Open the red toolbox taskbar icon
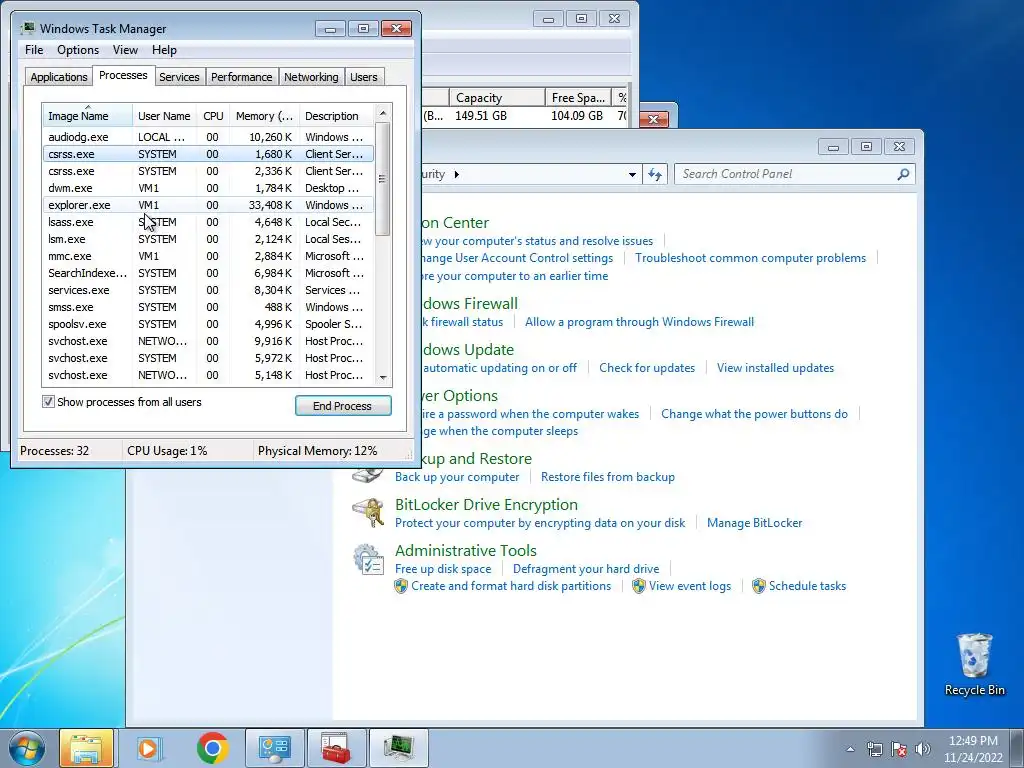The width and height of the screenshot is (1024, 768). (336, 748)
